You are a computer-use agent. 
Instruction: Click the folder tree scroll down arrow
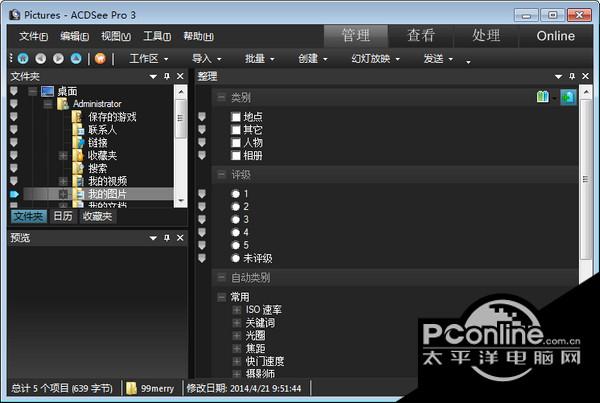[x=181, y=201]
